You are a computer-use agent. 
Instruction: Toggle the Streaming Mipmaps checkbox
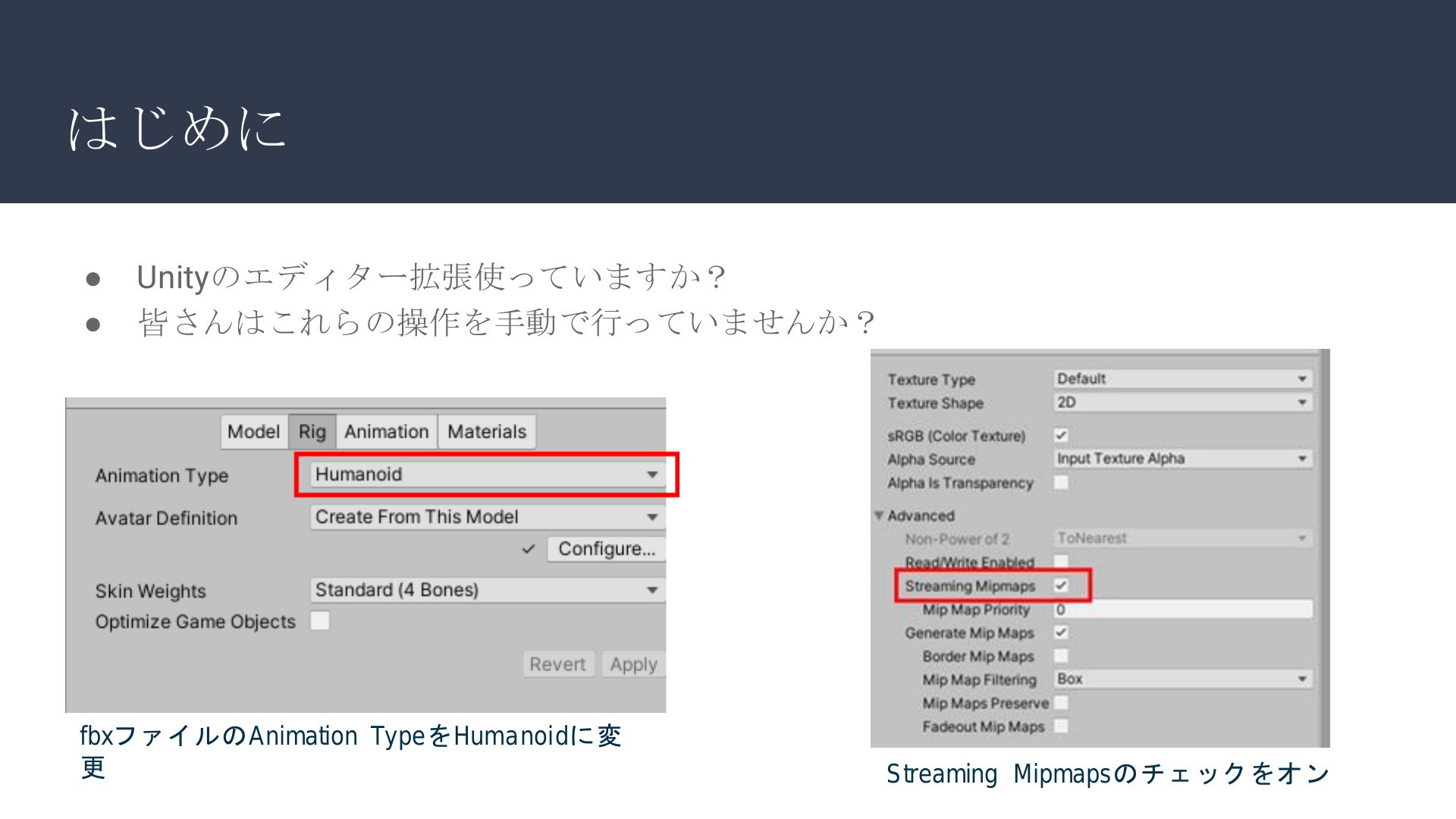(x=1061, y=585)
